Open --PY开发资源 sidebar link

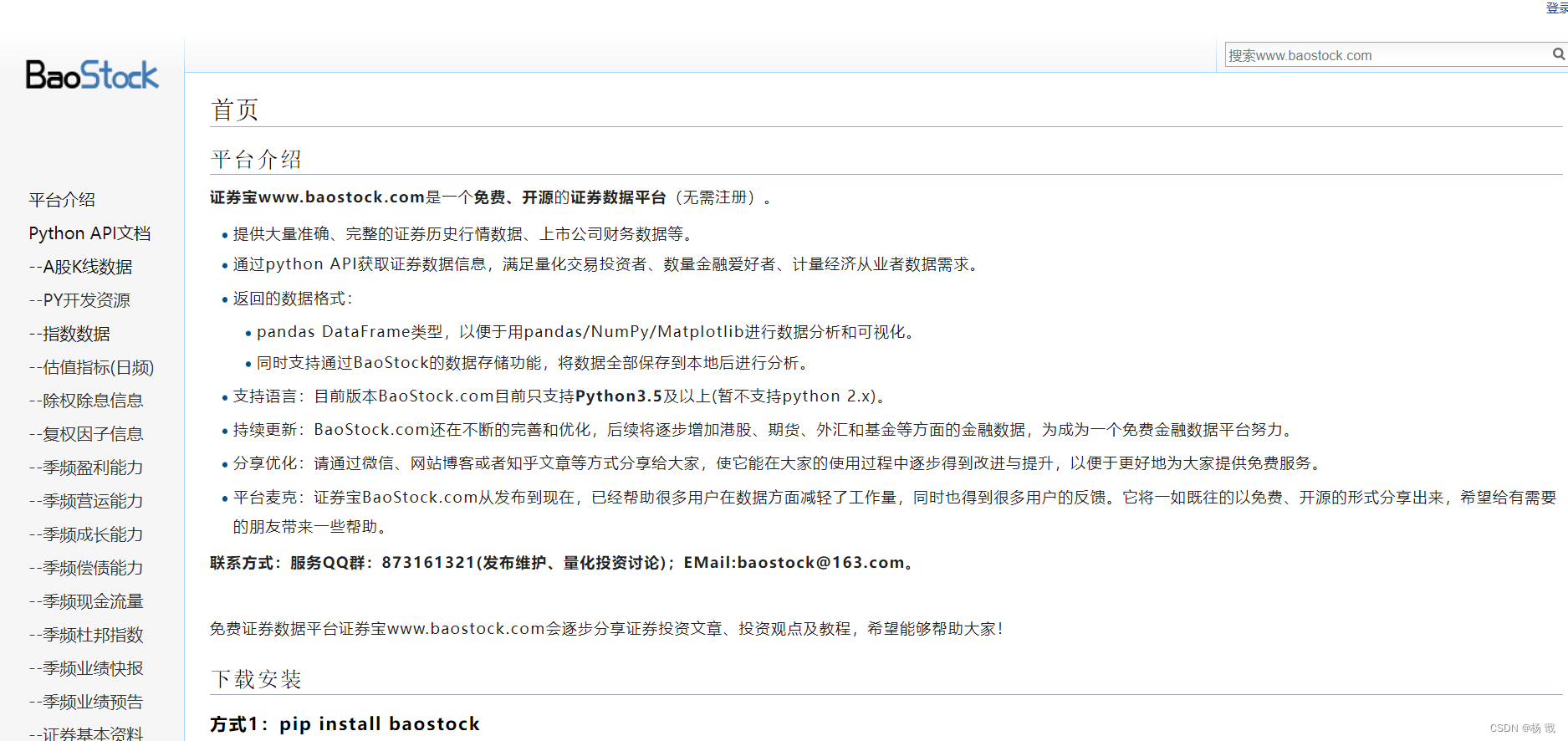click(79, 300)
